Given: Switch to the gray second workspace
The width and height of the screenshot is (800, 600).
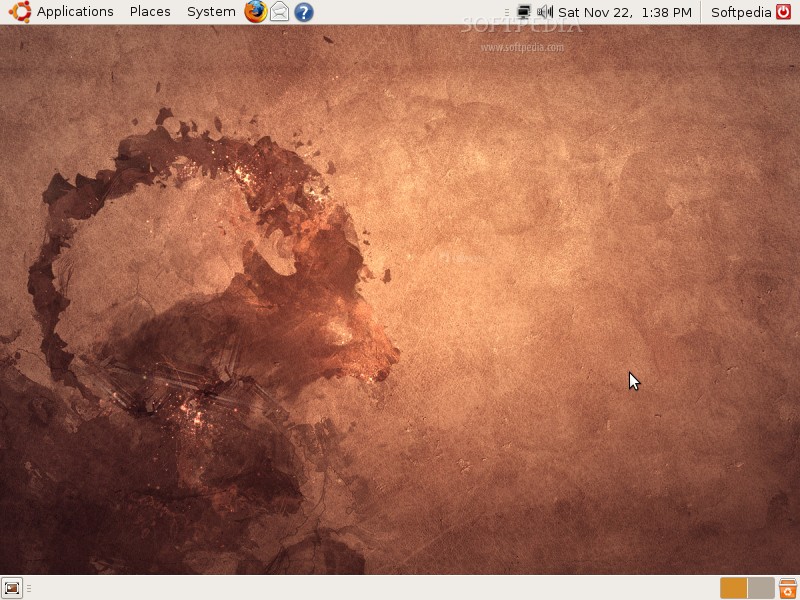Looking at the screenshot, I should tap(760, 587).
